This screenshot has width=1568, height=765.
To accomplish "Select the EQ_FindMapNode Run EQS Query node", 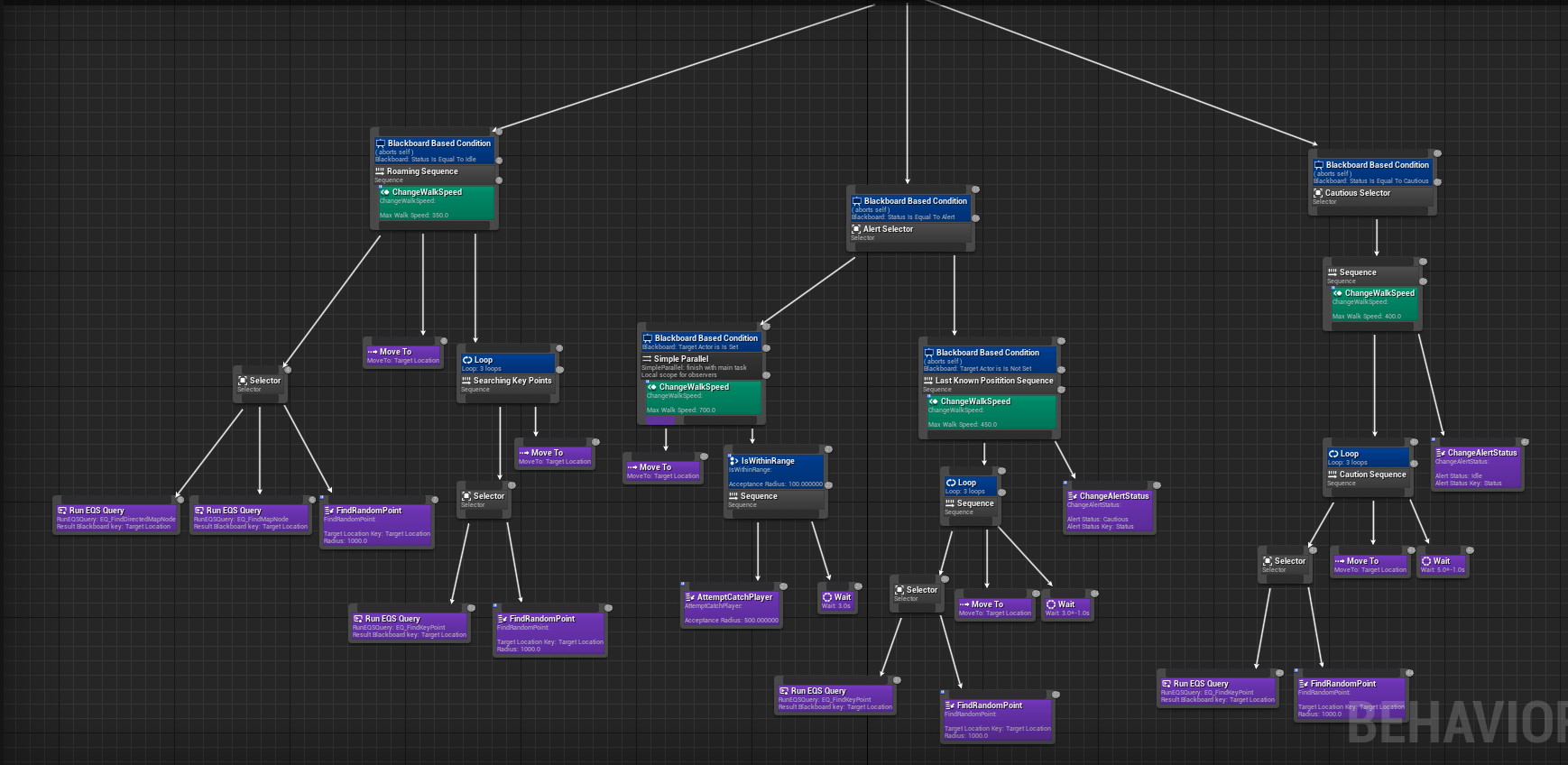I will (x=251, y=517).
